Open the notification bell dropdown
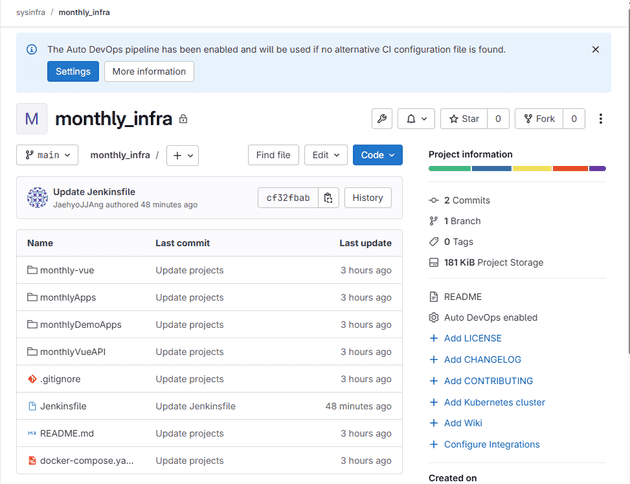This screenshot has height=484, width=630. point(415,119)
